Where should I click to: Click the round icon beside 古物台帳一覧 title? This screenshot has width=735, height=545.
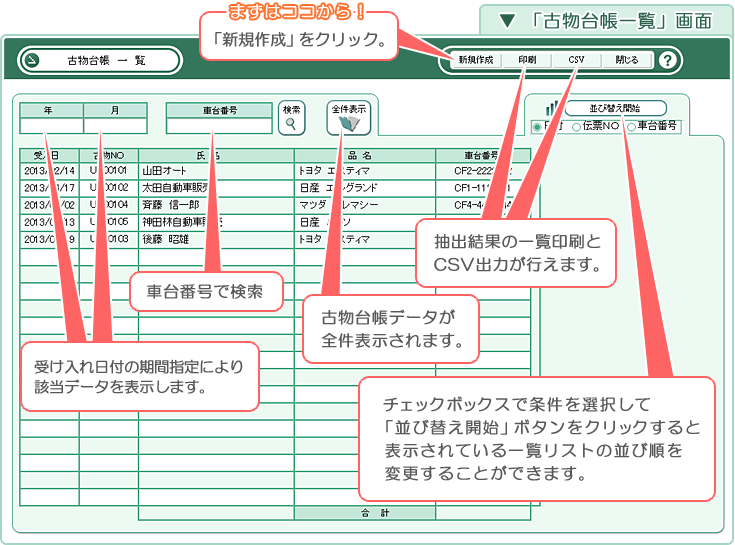(32, 60)
